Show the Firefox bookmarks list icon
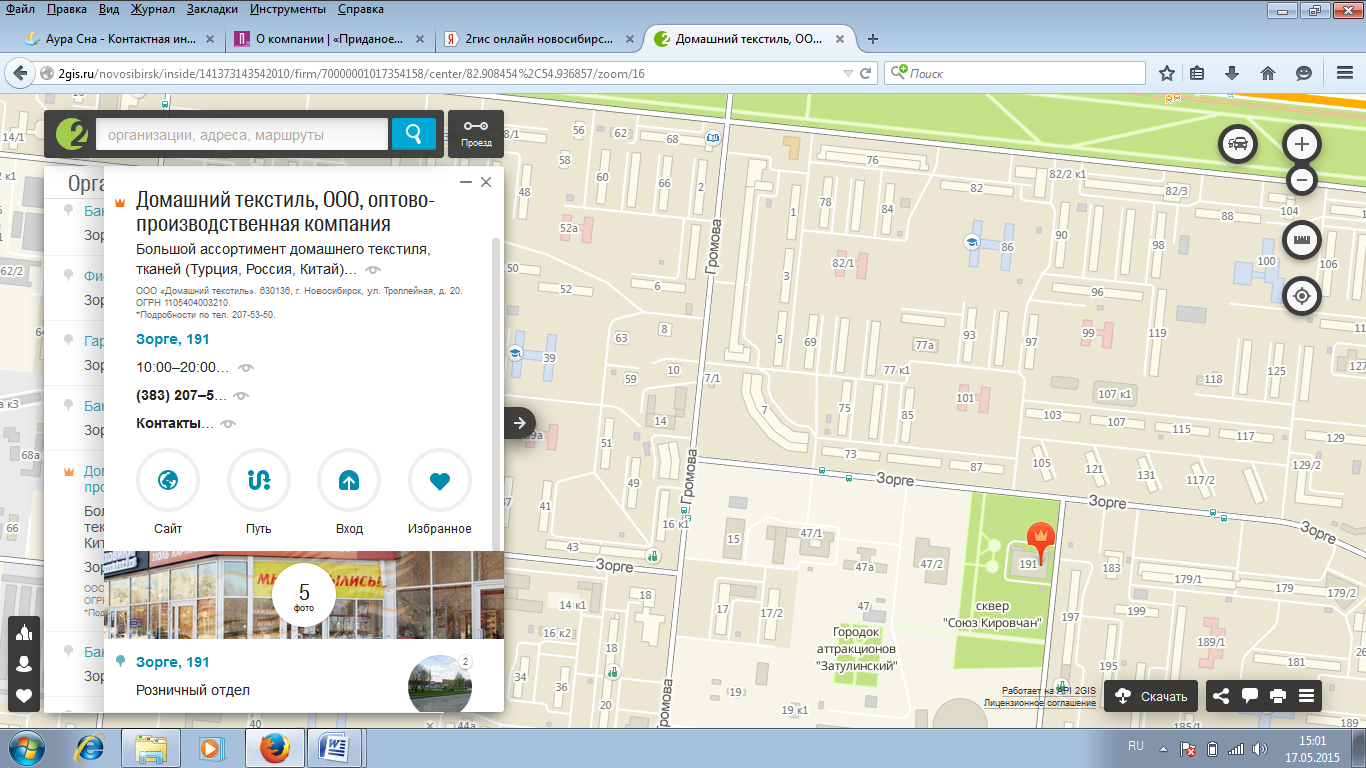The width and height of the screenshot is (1366, 768). point(1198,73)
